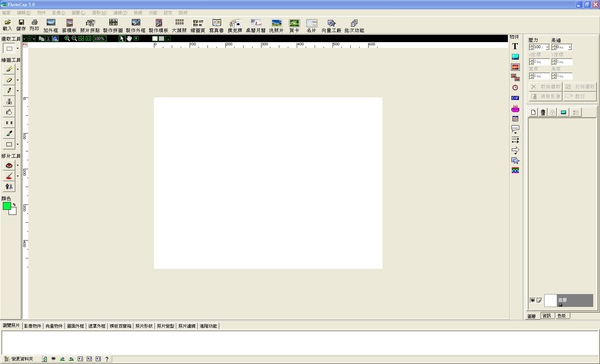
Task: Click the Print (列印) toolbar icon
Action: tap(34, 25)
